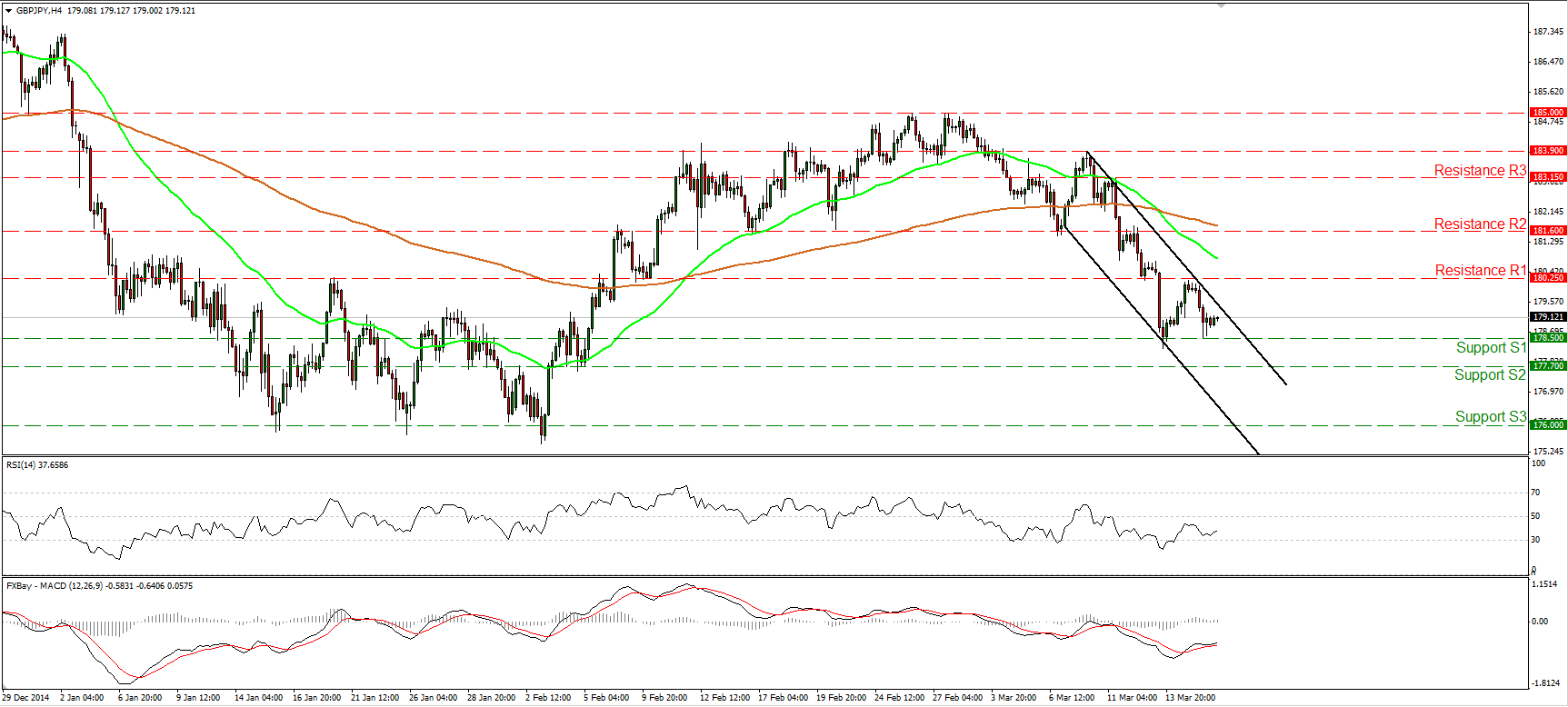Click the 6 Mar 12:00 time axis label
This screenshot has width=1568, height=707.
[1072, 698]
